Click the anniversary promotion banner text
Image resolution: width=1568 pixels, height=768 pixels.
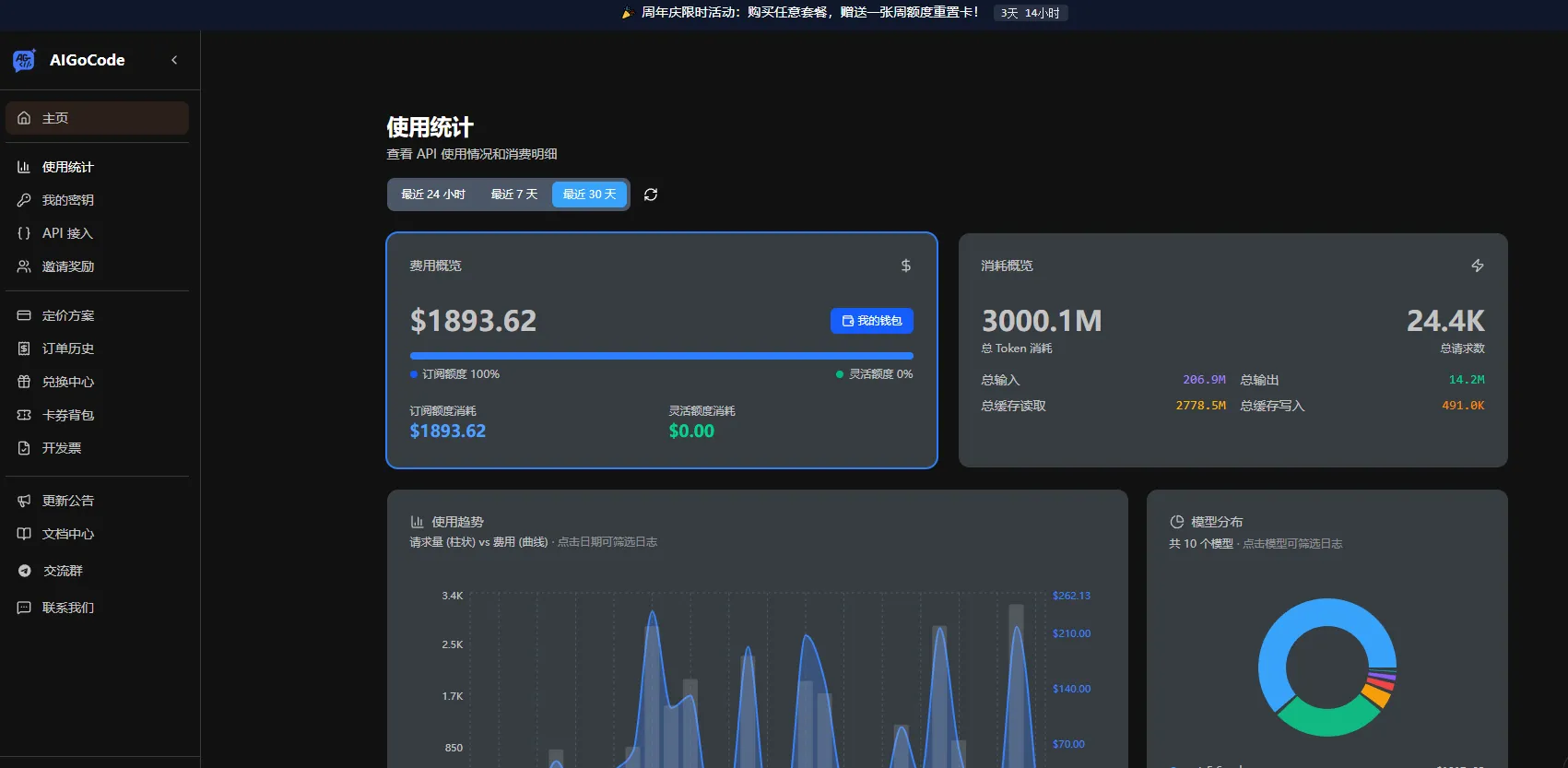tap(809, 13)
